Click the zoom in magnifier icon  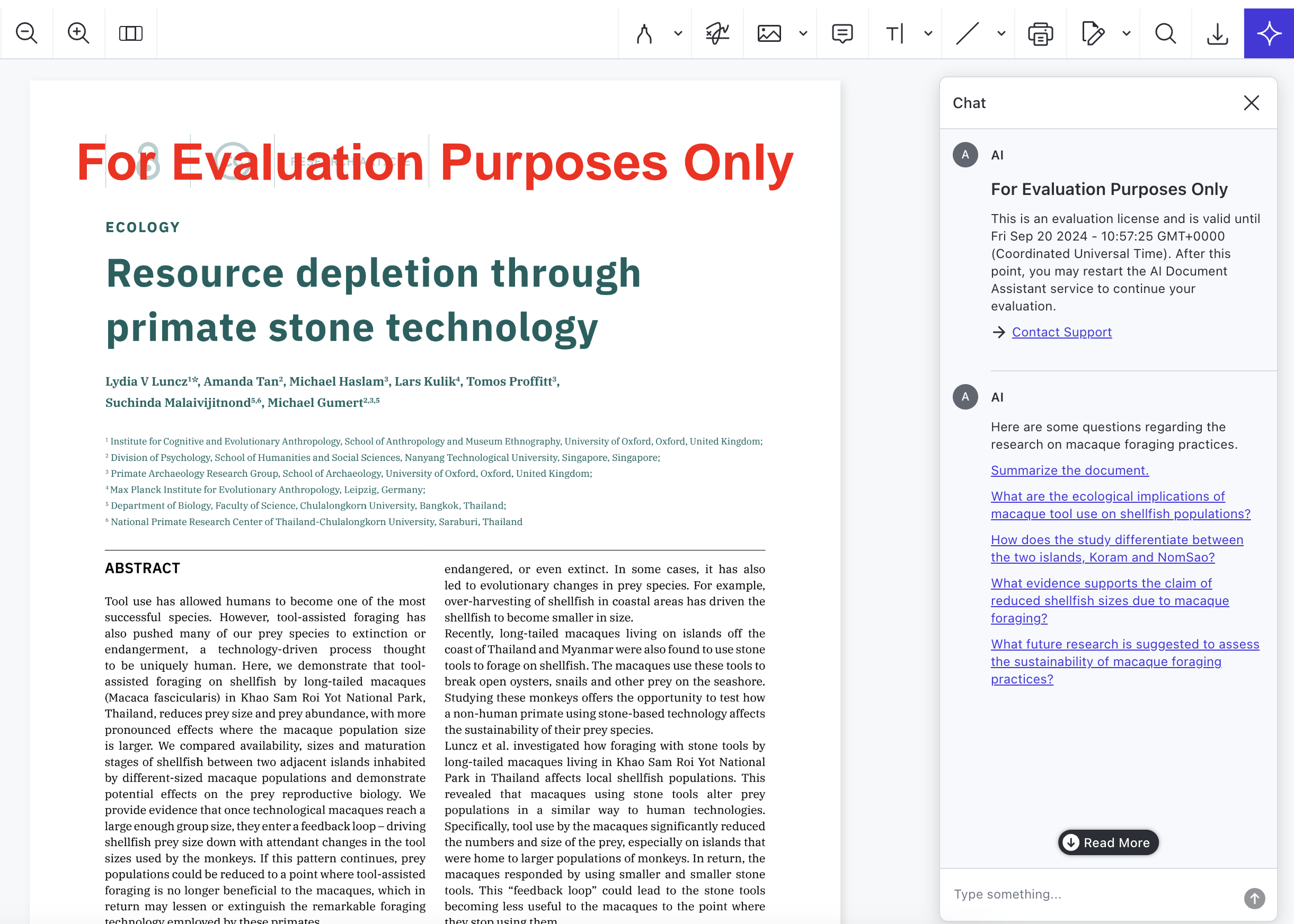click(78, 33)
